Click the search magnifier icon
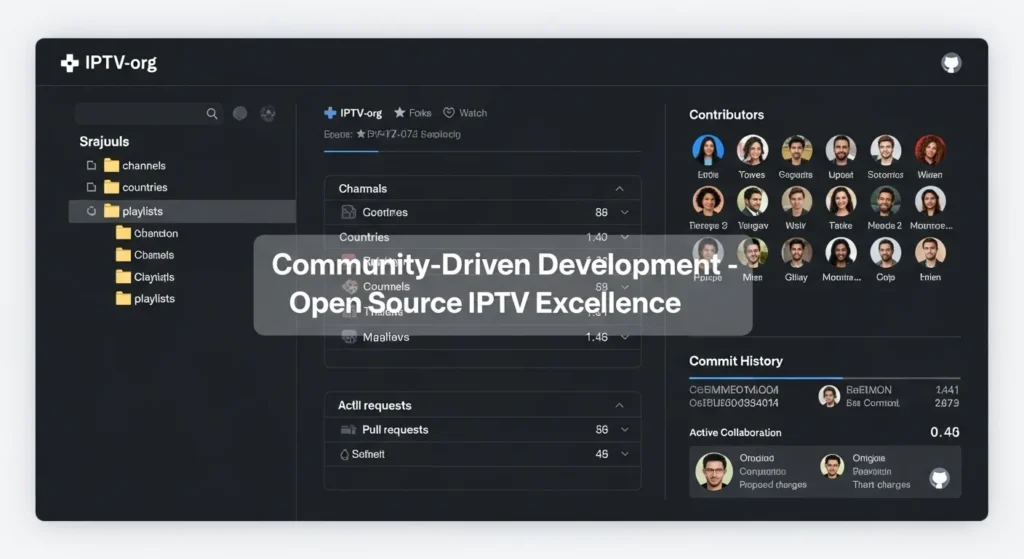 coord(212,114)
